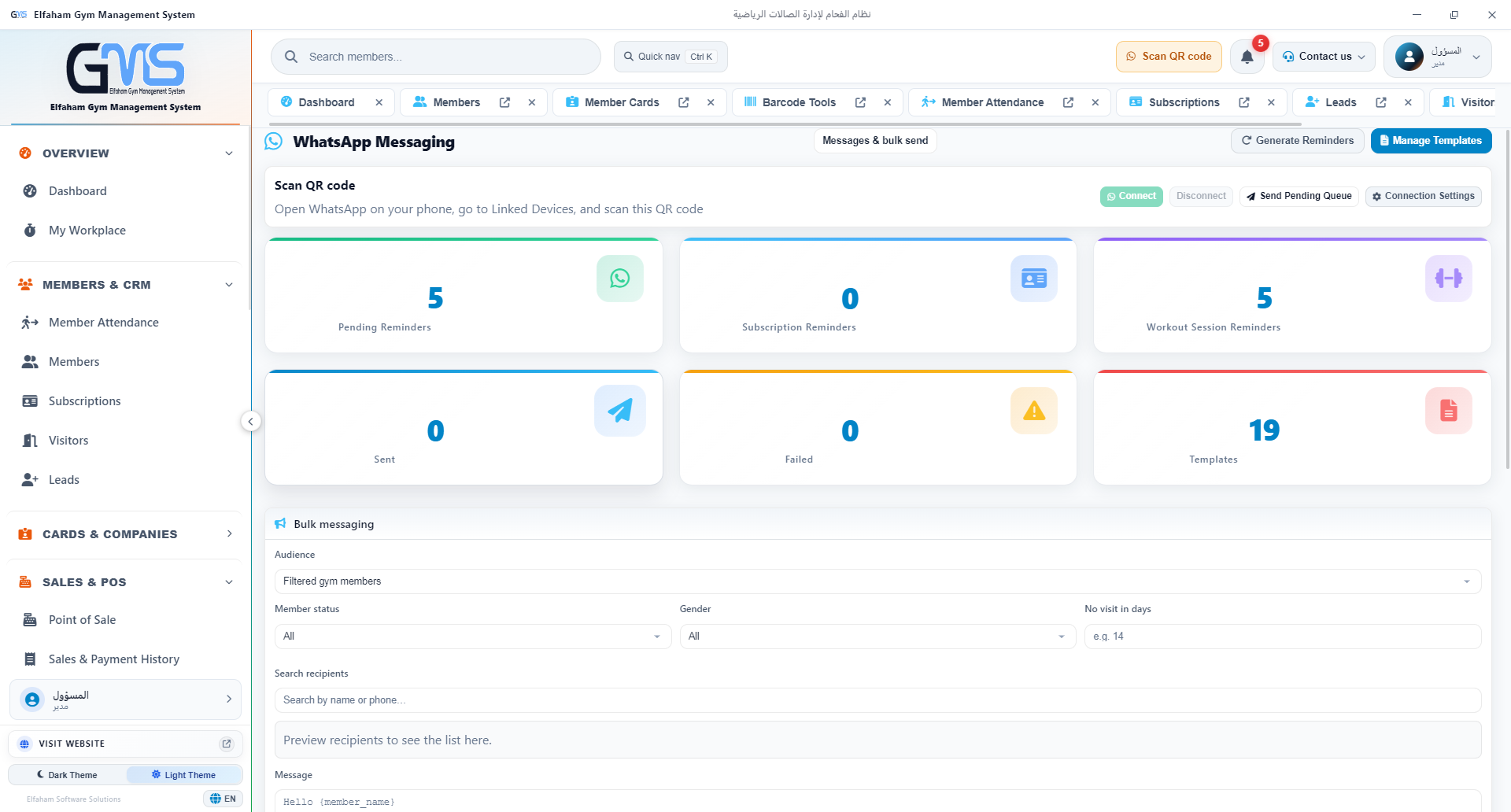1511x812 pixels.
Task: Click the paper plane icon on Sent card
Action: (620, 410)
